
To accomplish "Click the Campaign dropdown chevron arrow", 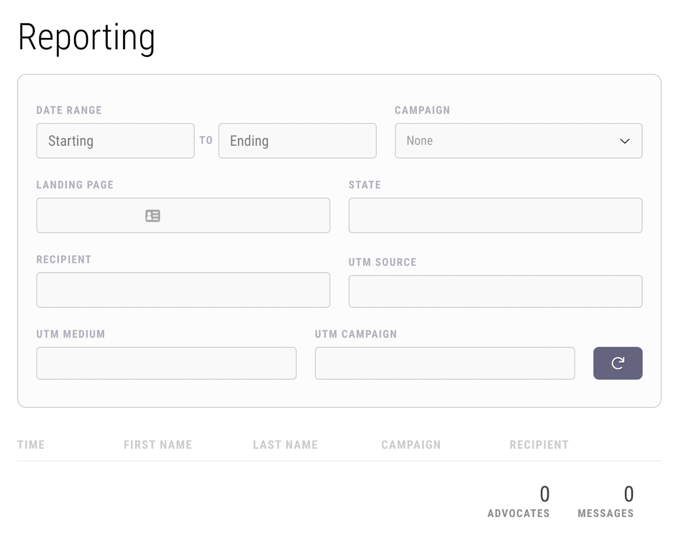I will tap(625, 141).
